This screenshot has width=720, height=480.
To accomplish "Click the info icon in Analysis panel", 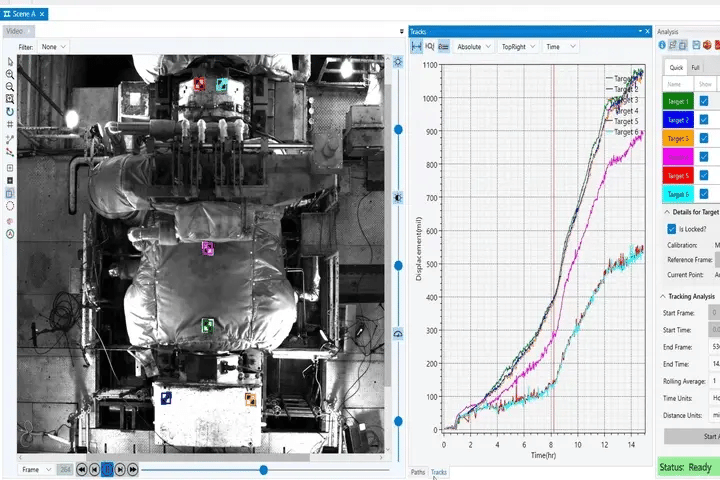I will click(x=662, y=45).
